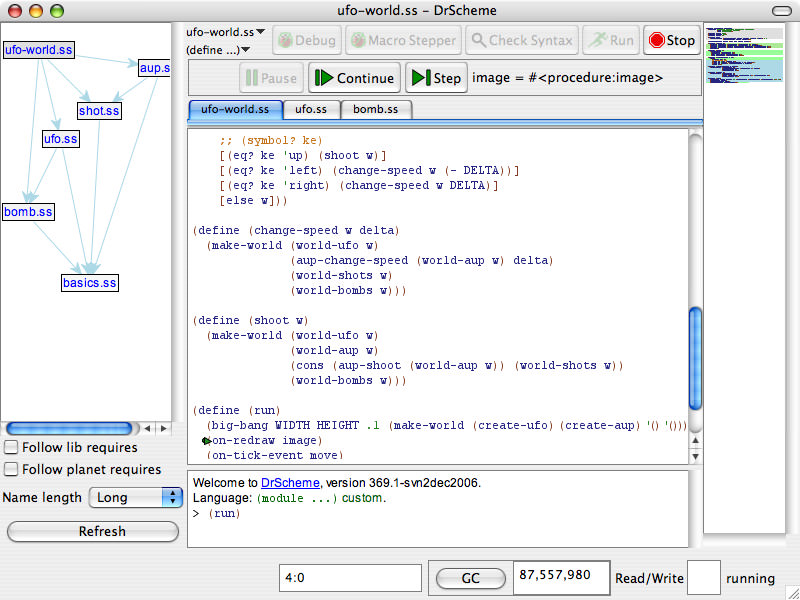Click the (define (change-speed w delta) line
Screen dimensions: 800x600
(x=296, y=231)
